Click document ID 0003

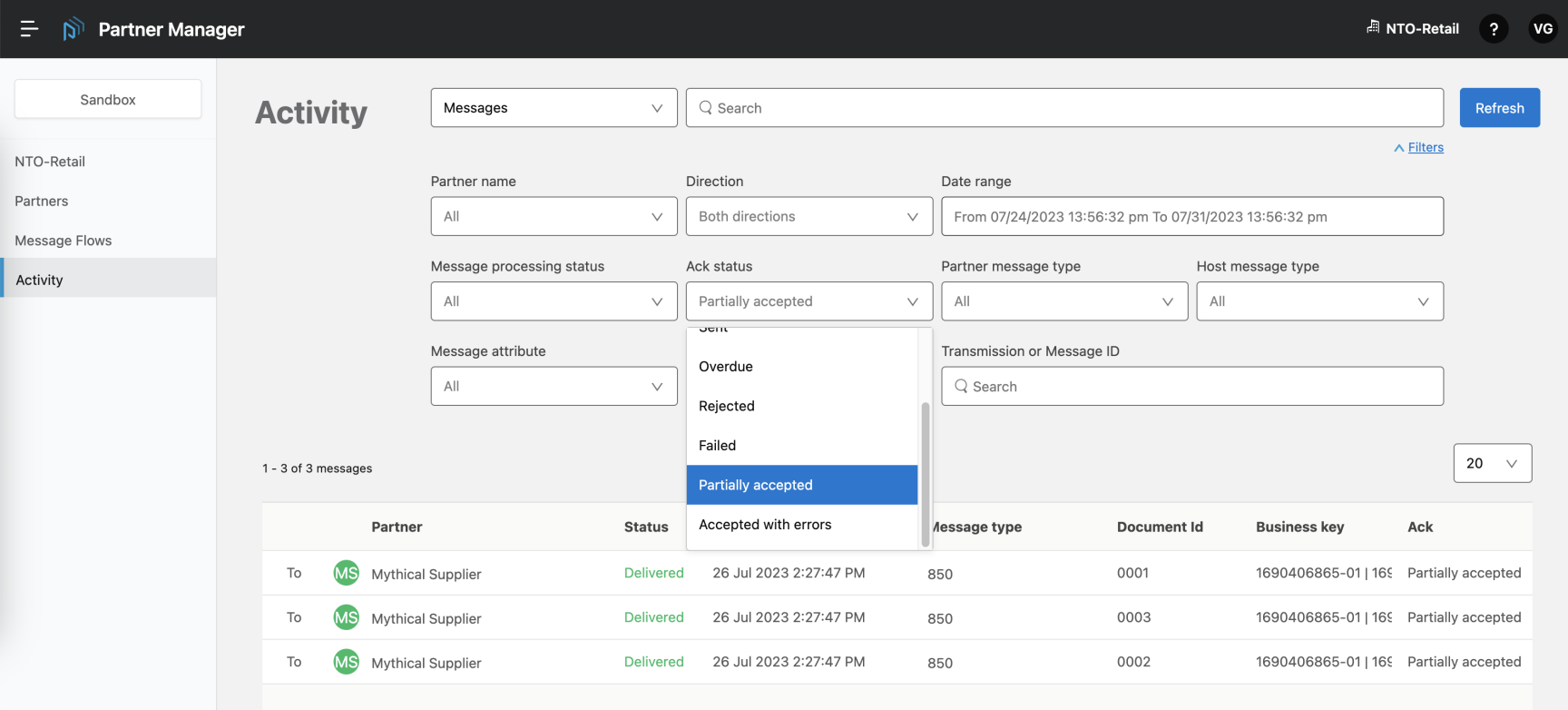pos(1133,617)
